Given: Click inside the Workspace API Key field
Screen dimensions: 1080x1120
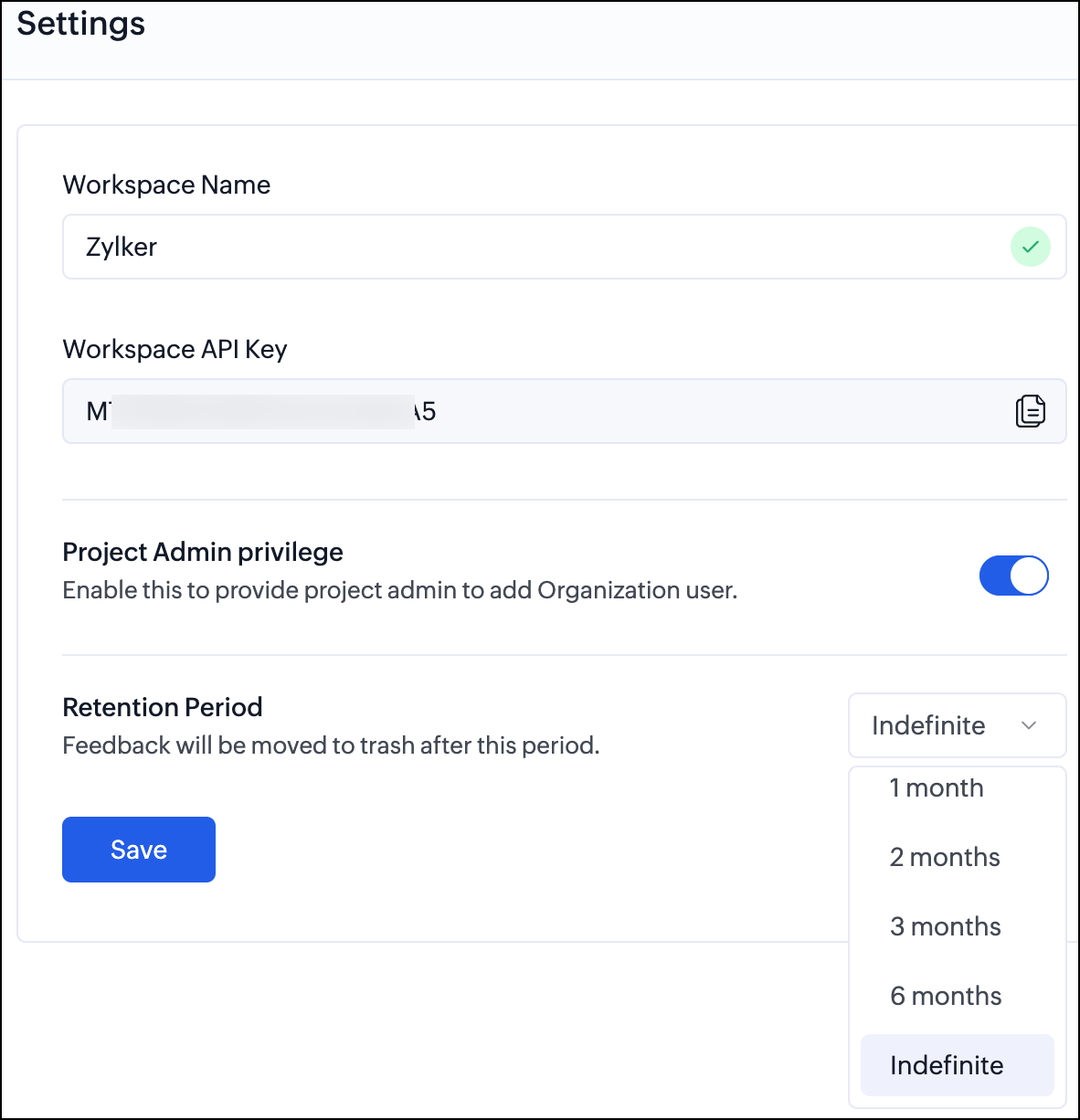Looking at the screenshot, I should coord(640,411).
